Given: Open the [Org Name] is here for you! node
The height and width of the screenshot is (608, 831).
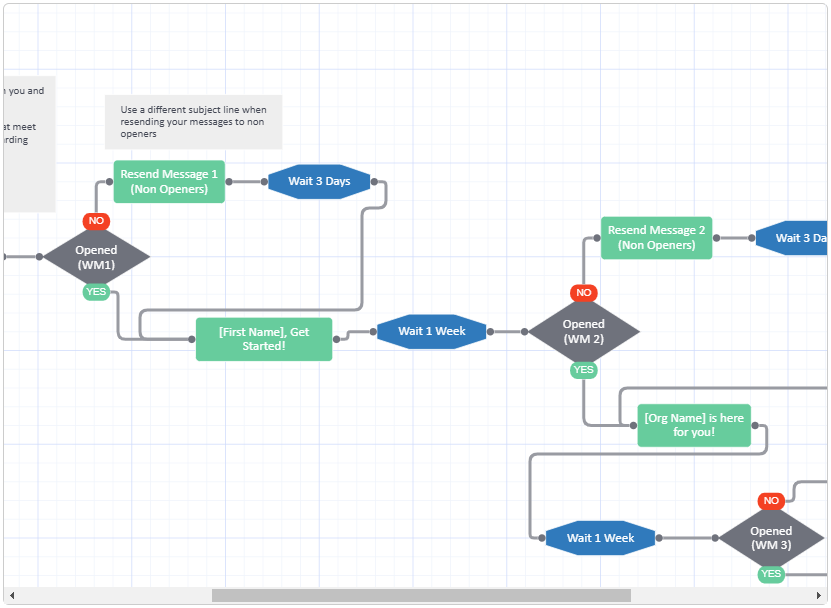Looking at the screenshot, I should (x=694, y=425).
